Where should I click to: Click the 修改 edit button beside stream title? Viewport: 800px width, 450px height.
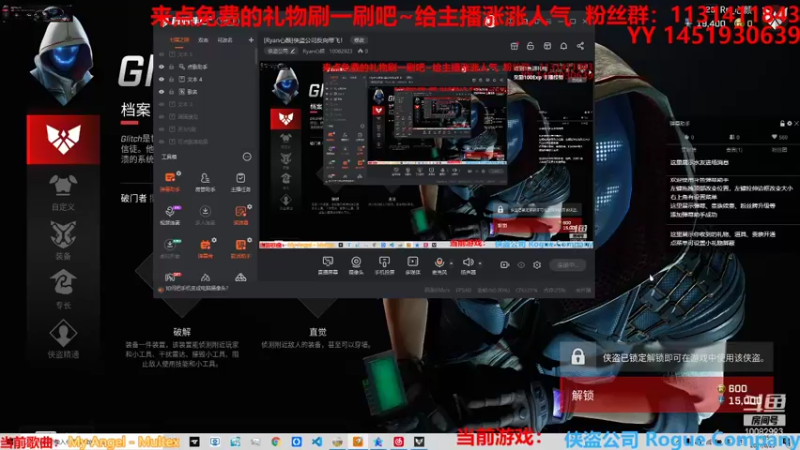coord(359,40)
